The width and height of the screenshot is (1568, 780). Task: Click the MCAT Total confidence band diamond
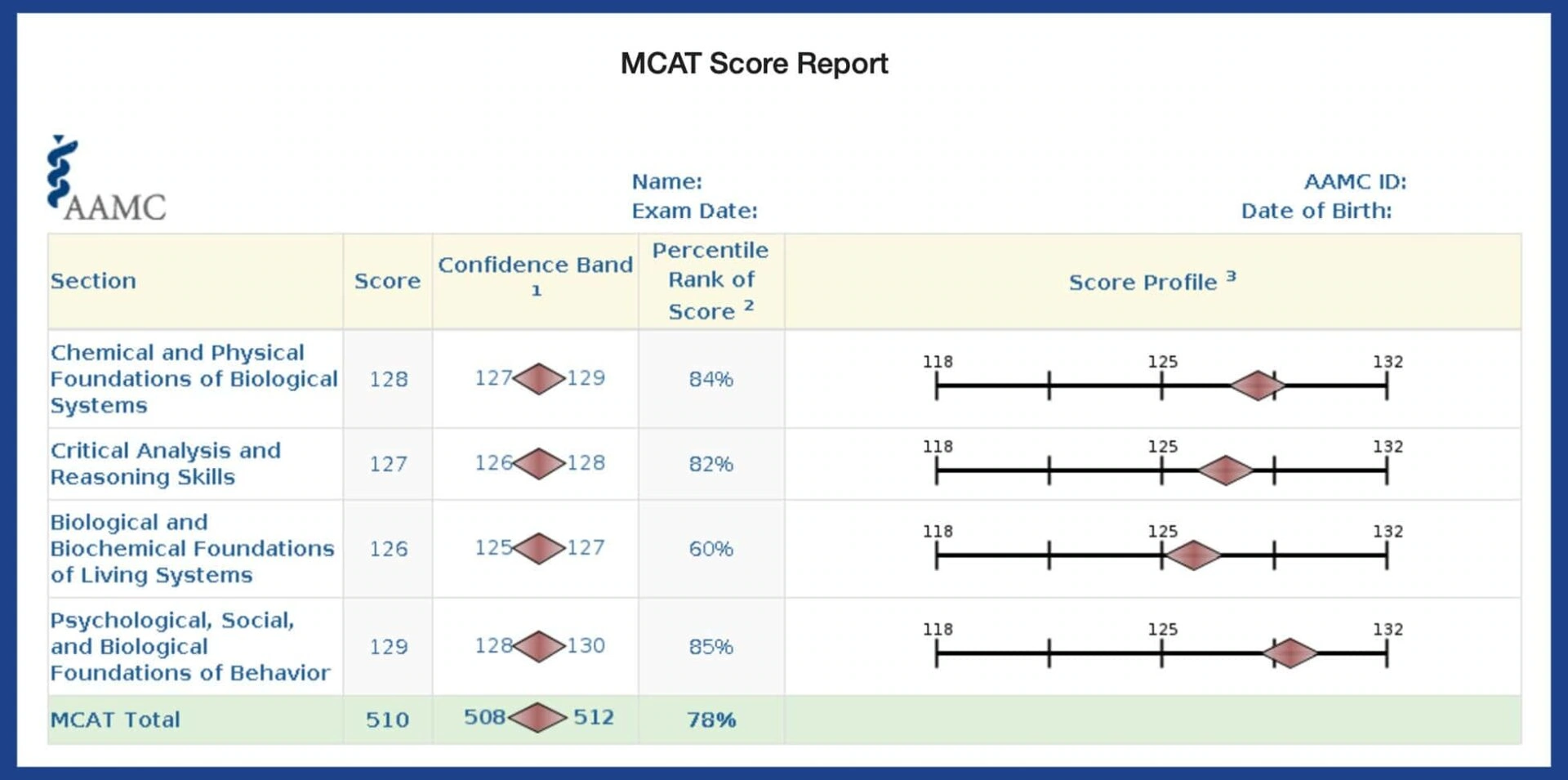pos(538,718)
